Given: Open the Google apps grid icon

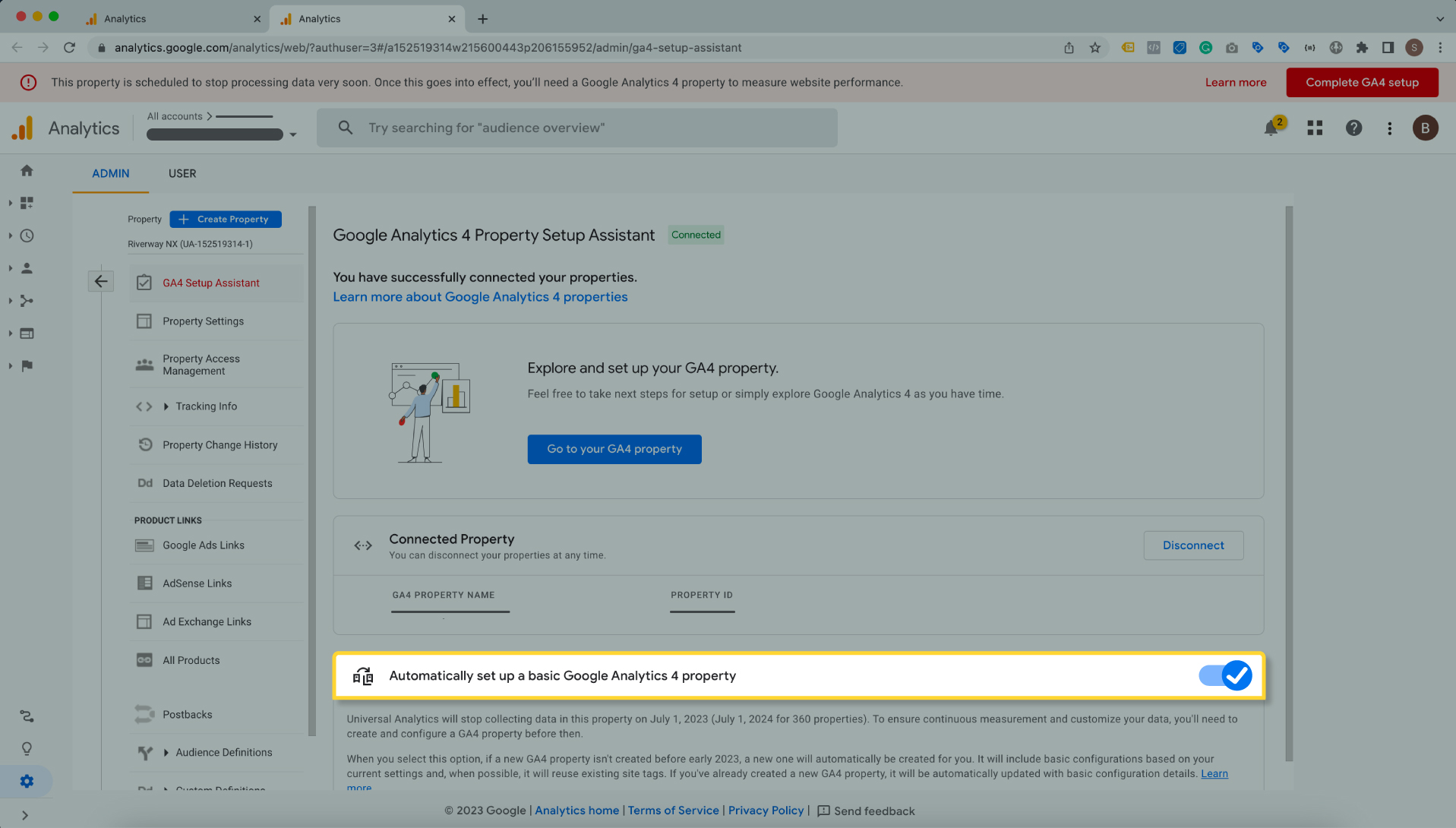Looking at the screenshot, I should [1315, 128].
